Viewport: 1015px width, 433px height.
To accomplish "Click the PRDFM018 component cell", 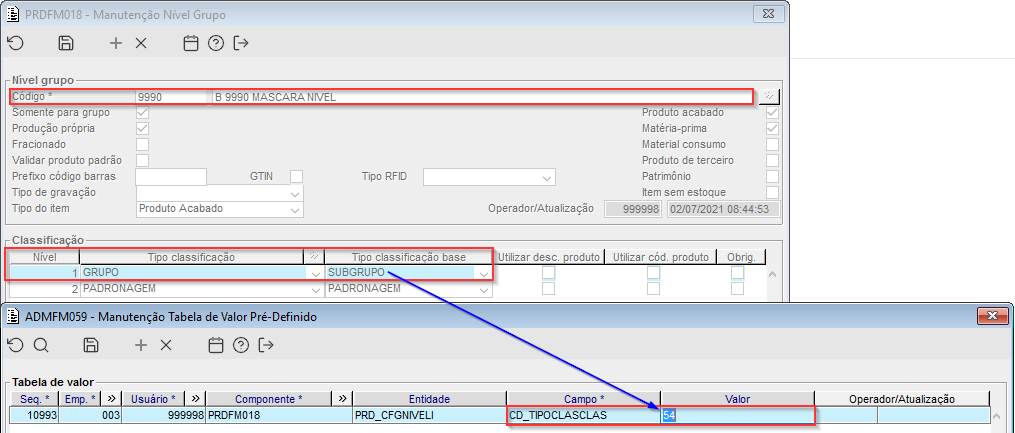I will (278, 415).
